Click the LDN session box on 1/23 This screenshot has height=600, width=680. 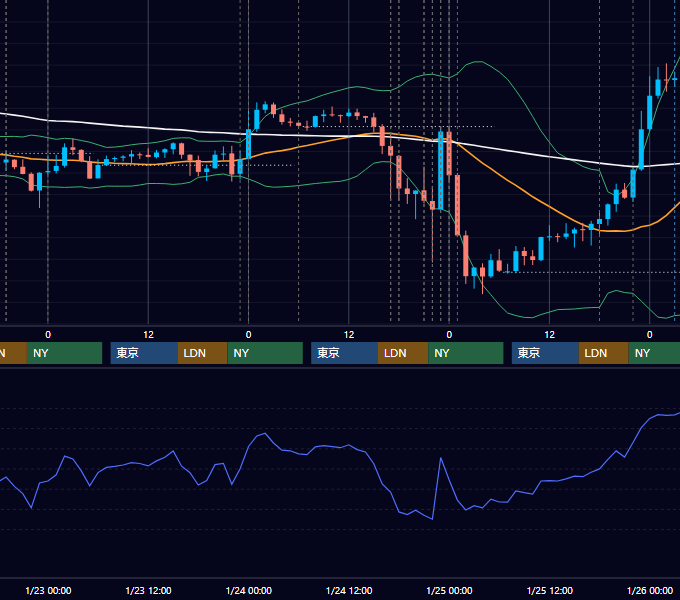203,353
